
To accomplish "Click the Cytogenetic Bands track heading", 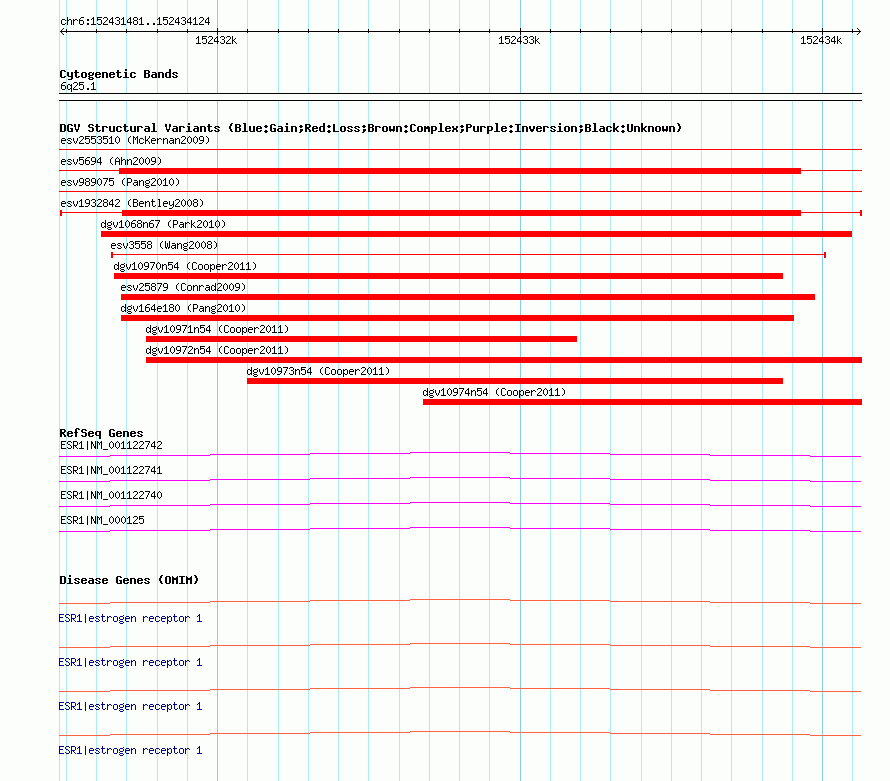I will tap(119, 74).
